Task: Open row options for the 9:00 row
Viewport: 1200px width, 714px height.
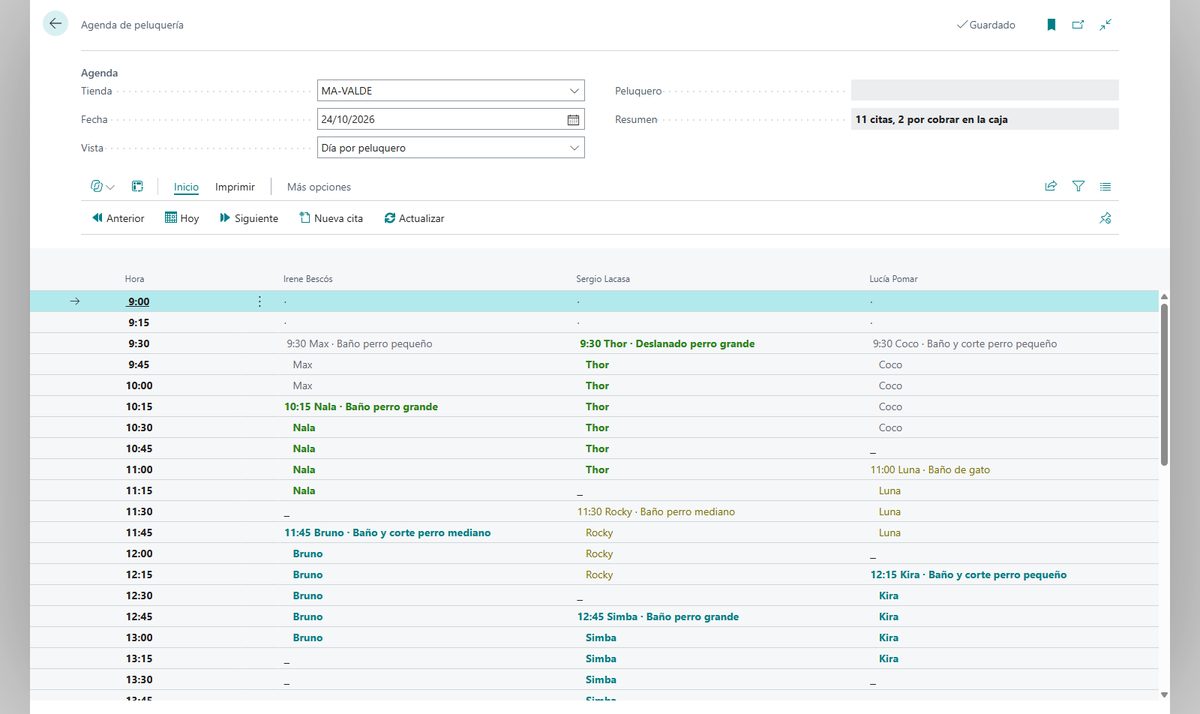Action: point(260,301)
